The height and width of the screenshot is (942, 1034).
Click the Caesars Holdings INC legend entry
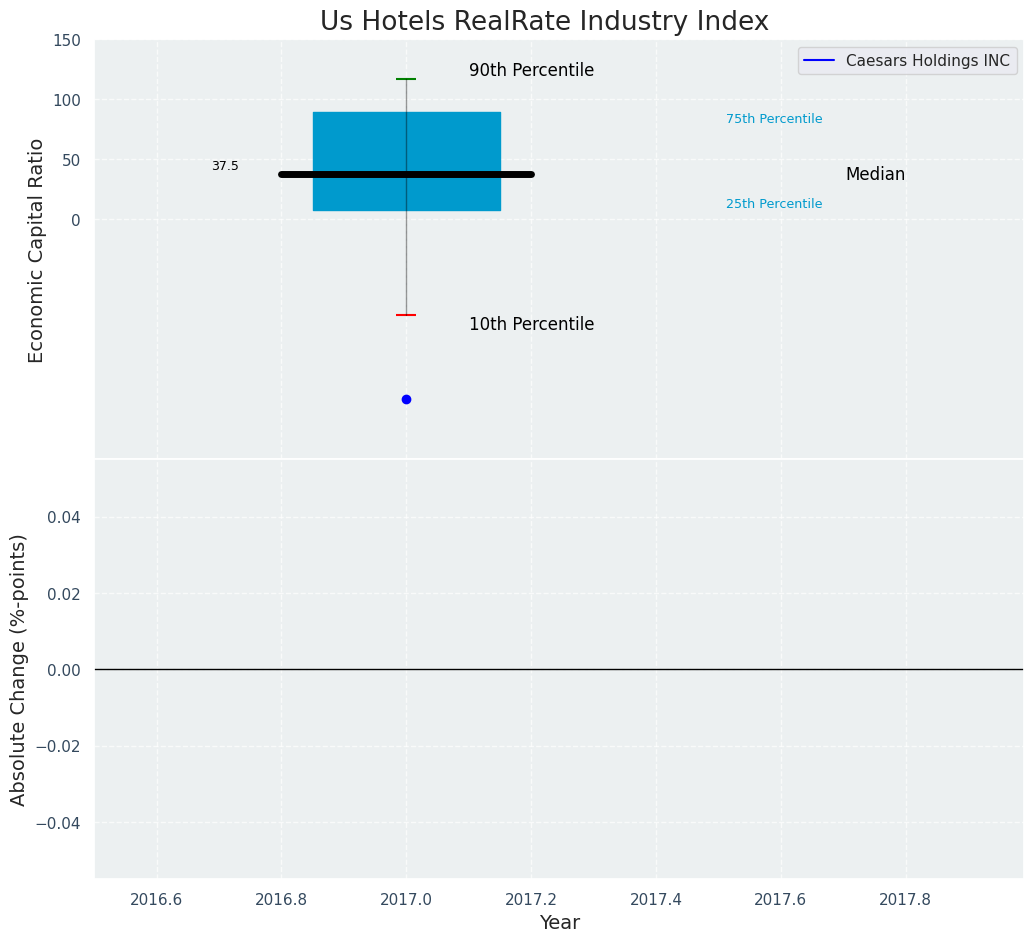point(927,60)
